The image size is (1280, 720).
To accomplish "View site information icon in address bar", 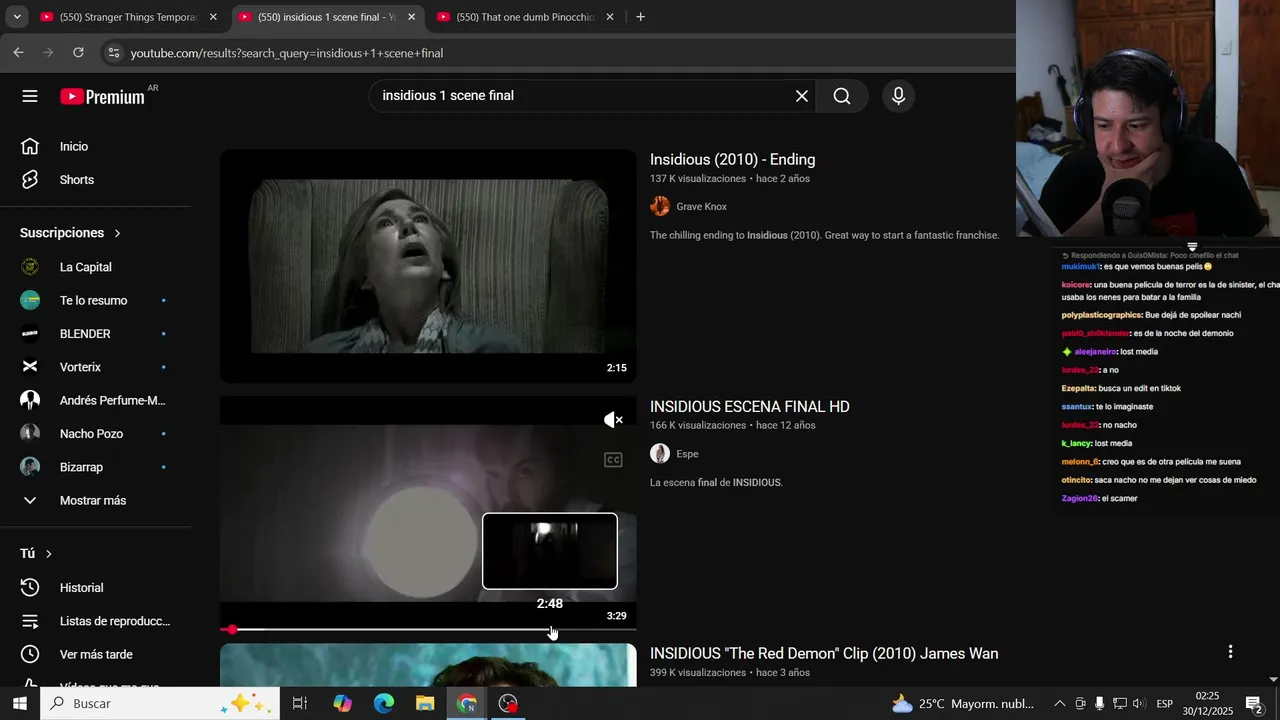I will click(x=114, y=53).
